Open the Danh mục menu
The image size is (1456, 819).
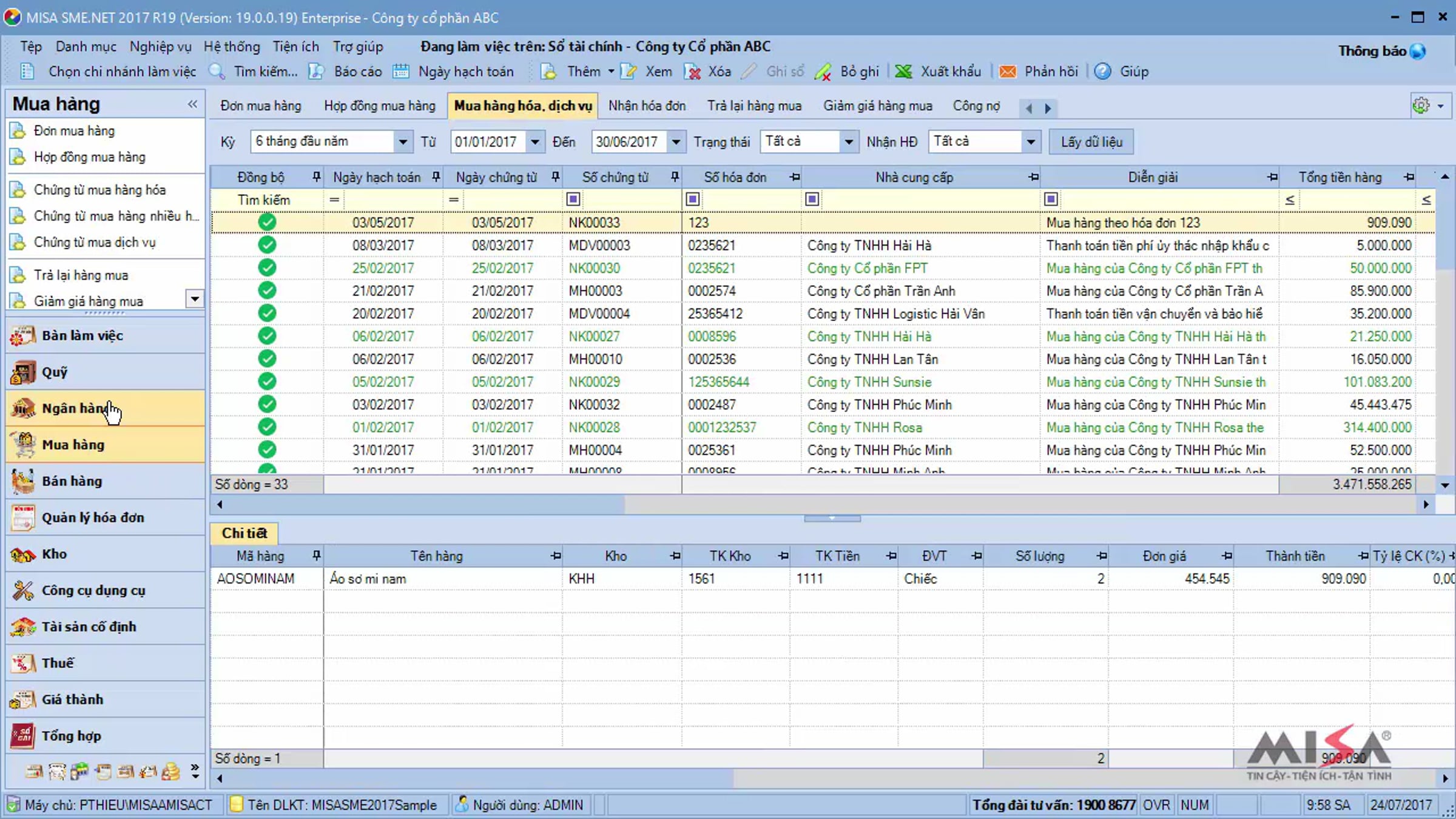[86, 47]
